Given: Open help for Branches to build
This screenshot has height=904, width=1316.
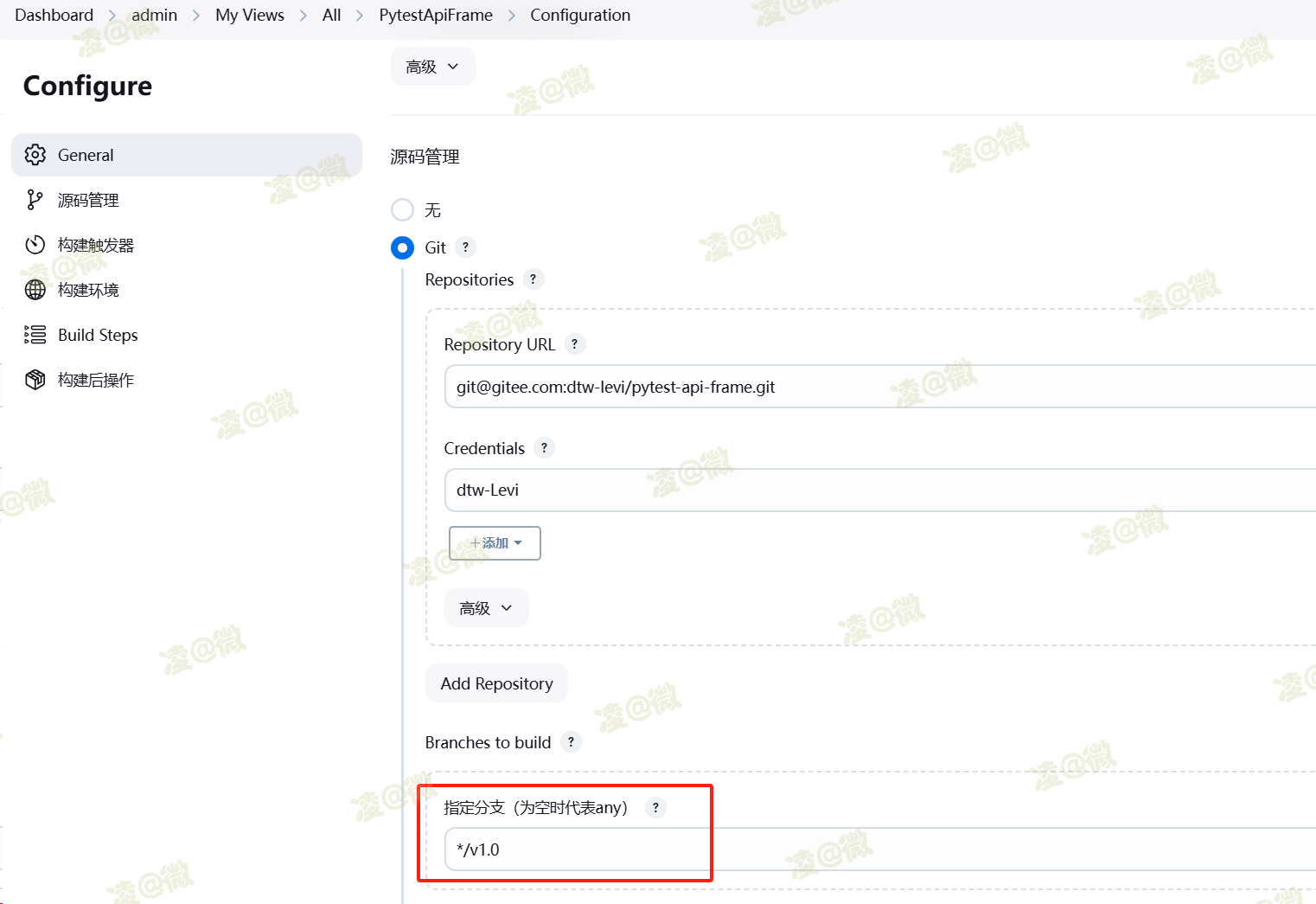Looking at the screenshot, I should click(x=571, y=742).
